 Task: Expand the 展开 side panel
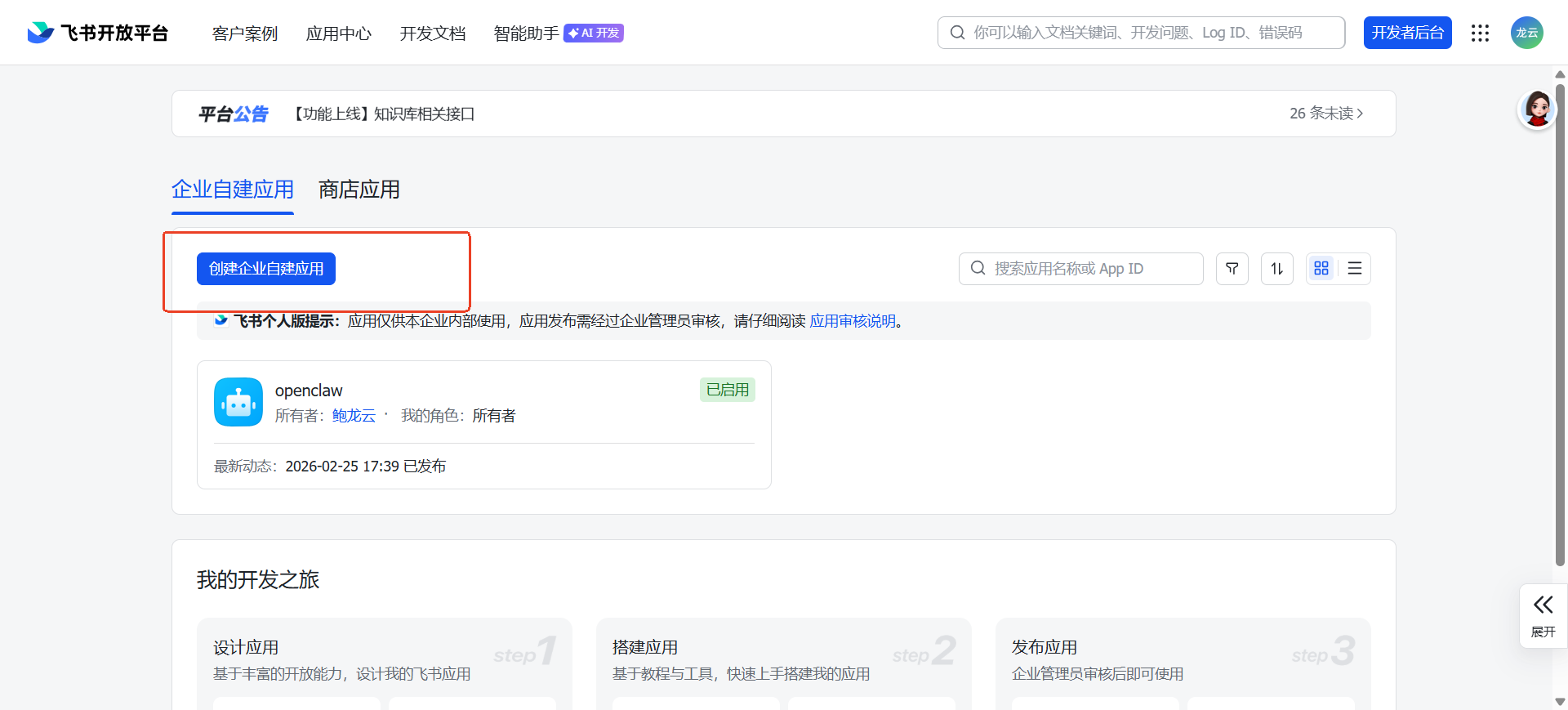point(1543,616)
